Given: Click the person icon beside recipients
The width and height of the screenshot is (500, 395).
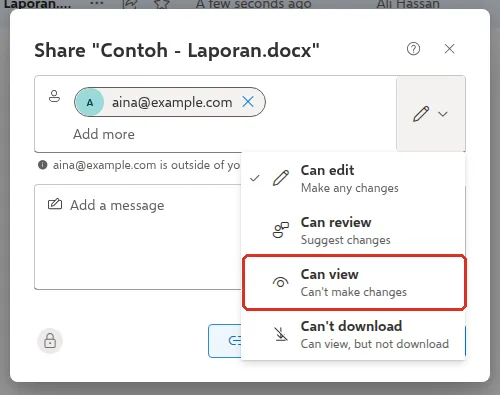Looking at the screenshot, I should click(x=54, y=96).
